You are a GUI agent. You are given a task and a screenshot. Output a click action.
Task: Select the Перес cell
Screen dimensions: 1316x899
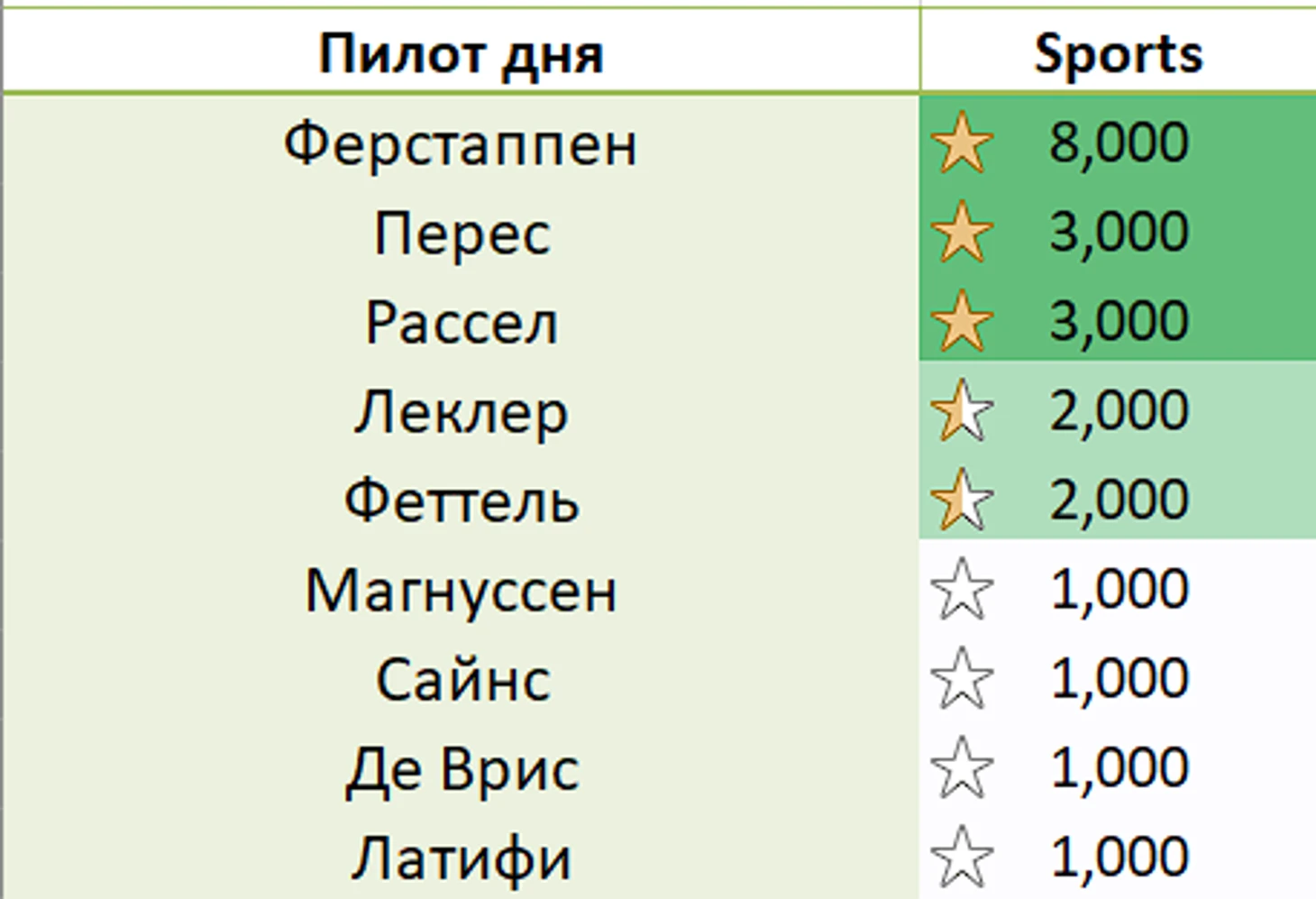461,233
